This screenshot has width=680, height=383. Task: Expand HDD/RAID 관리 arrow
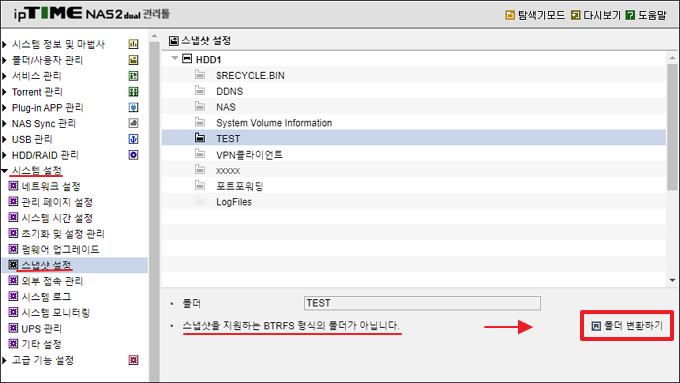pyautogui.click(x=4, y=155)
